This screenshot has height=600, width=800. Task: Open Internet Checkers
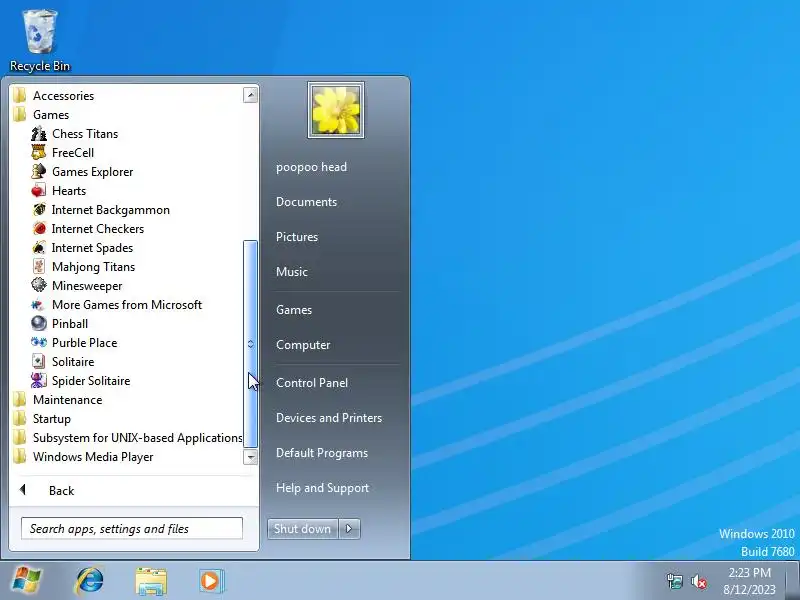(88, 229)
